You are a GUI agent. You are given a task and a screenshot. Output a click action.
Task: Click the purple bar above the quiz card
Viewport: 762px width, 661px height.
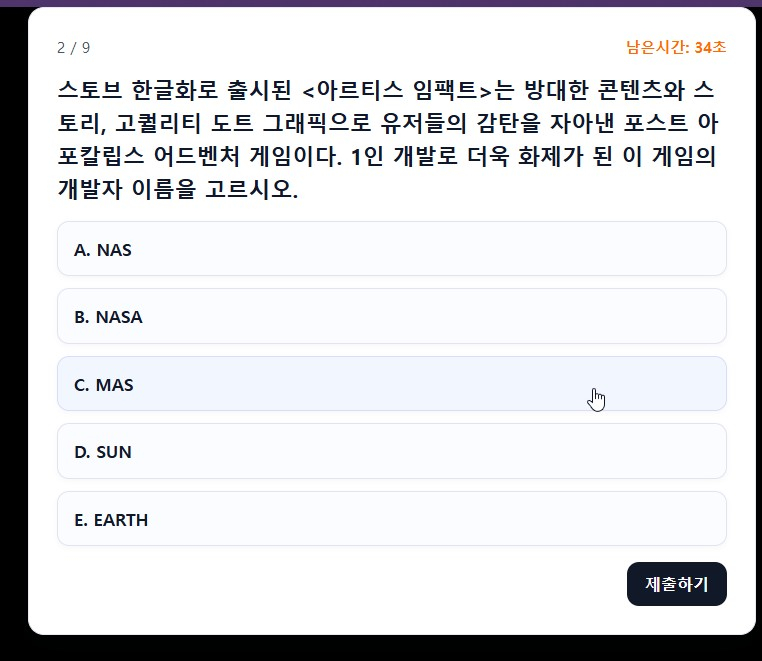click(381, 3)
